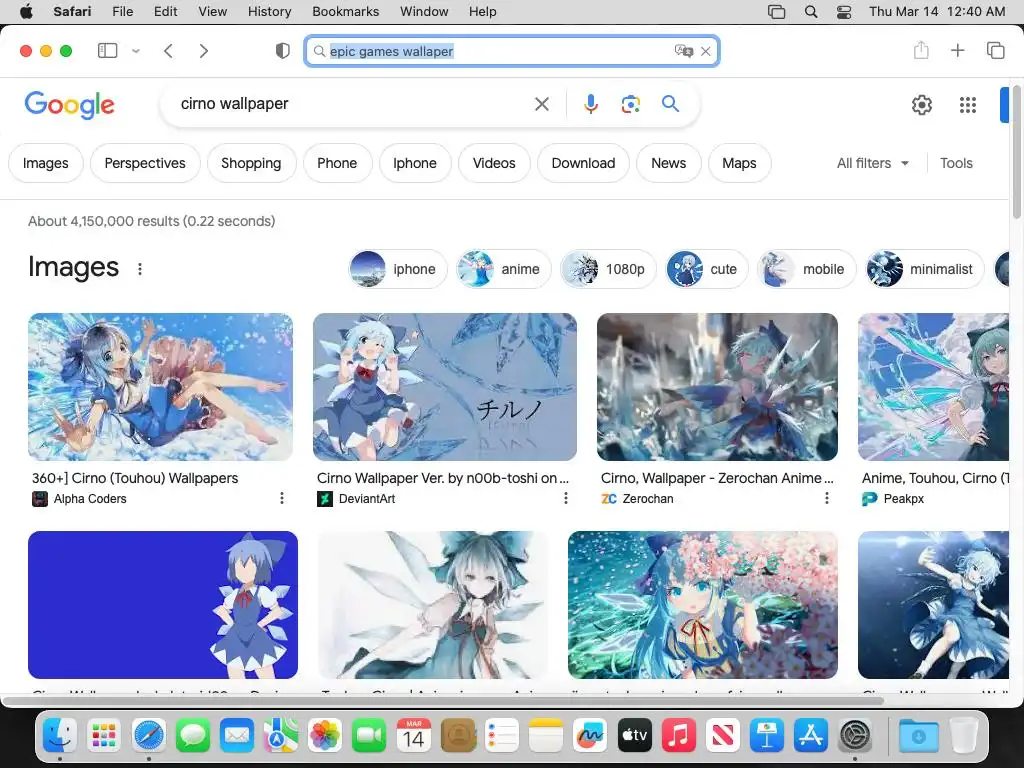Switch to the Maps filter chip
This screenshot has height=768, width=1024.
tap(739, 163)
